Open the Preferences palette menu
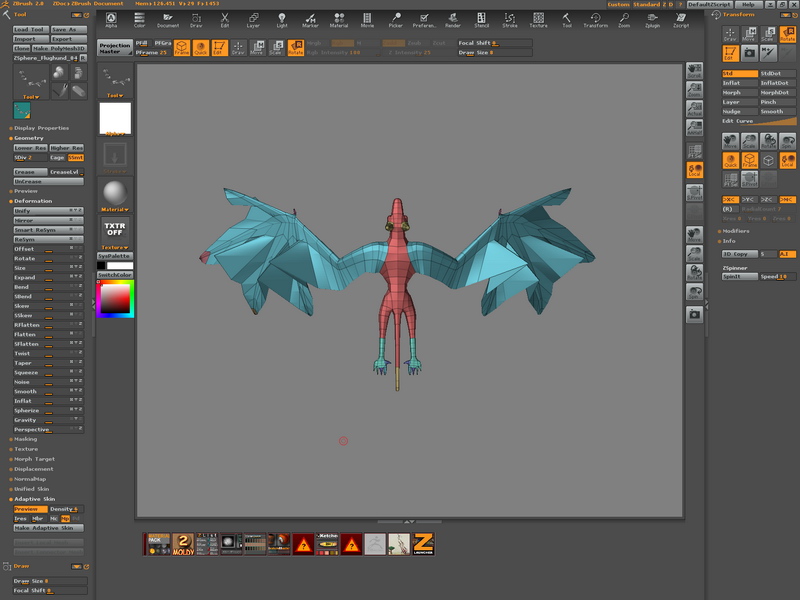Viewport: 800px width, 600px height. tap(424, 19)
